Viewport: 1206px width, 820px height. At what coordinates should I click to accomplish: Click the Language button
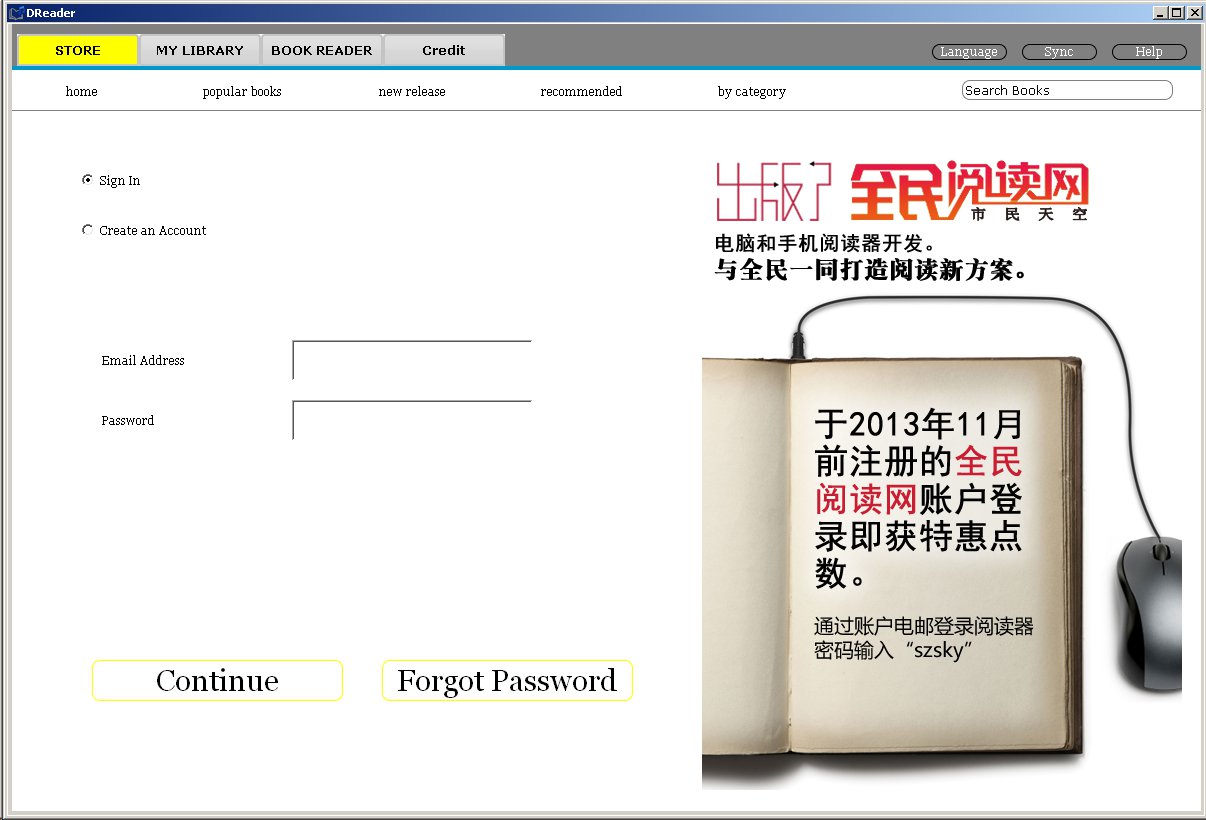tap(969, 52)
